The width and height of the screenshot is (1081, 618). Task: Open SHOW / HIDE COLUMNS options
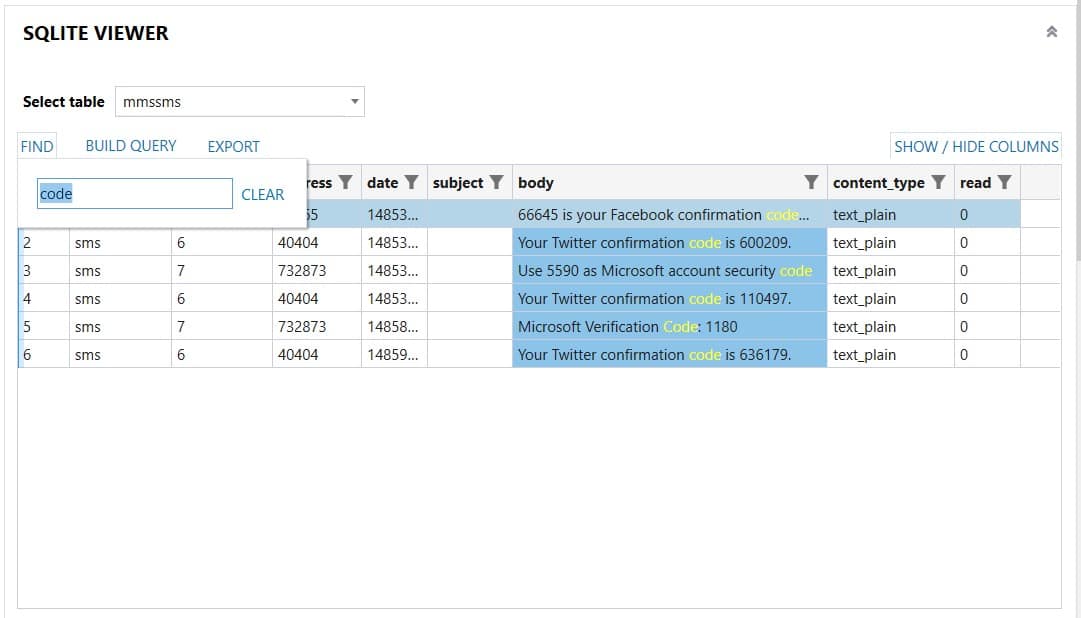975,146
